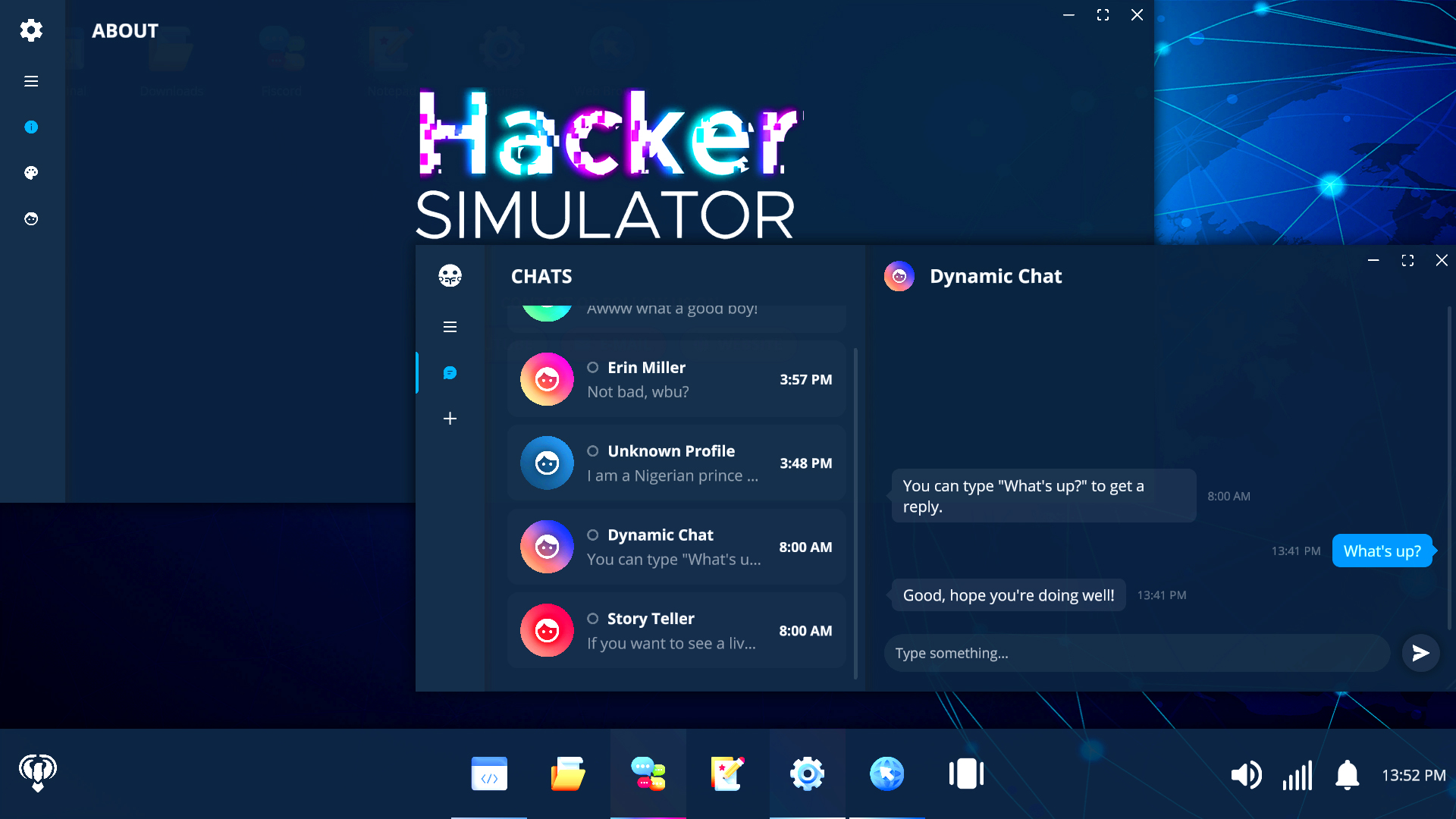Select the palette icon in the settings sidebar
Screen dimensions: 1456x819
[31, 173]
